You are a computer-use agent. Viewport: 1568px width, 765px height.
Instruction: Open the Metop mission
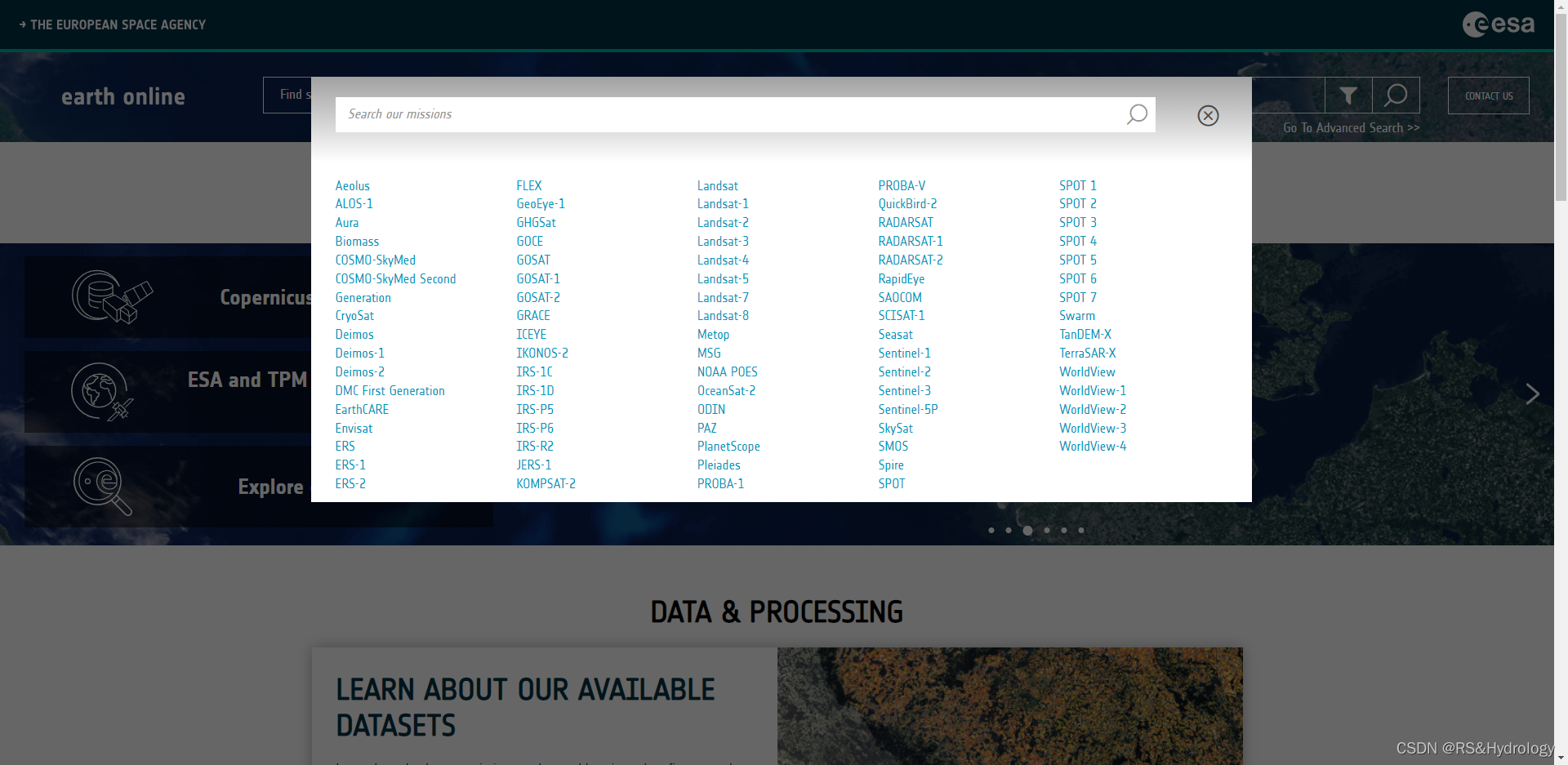pyautogui.click(x=713, y=335)
